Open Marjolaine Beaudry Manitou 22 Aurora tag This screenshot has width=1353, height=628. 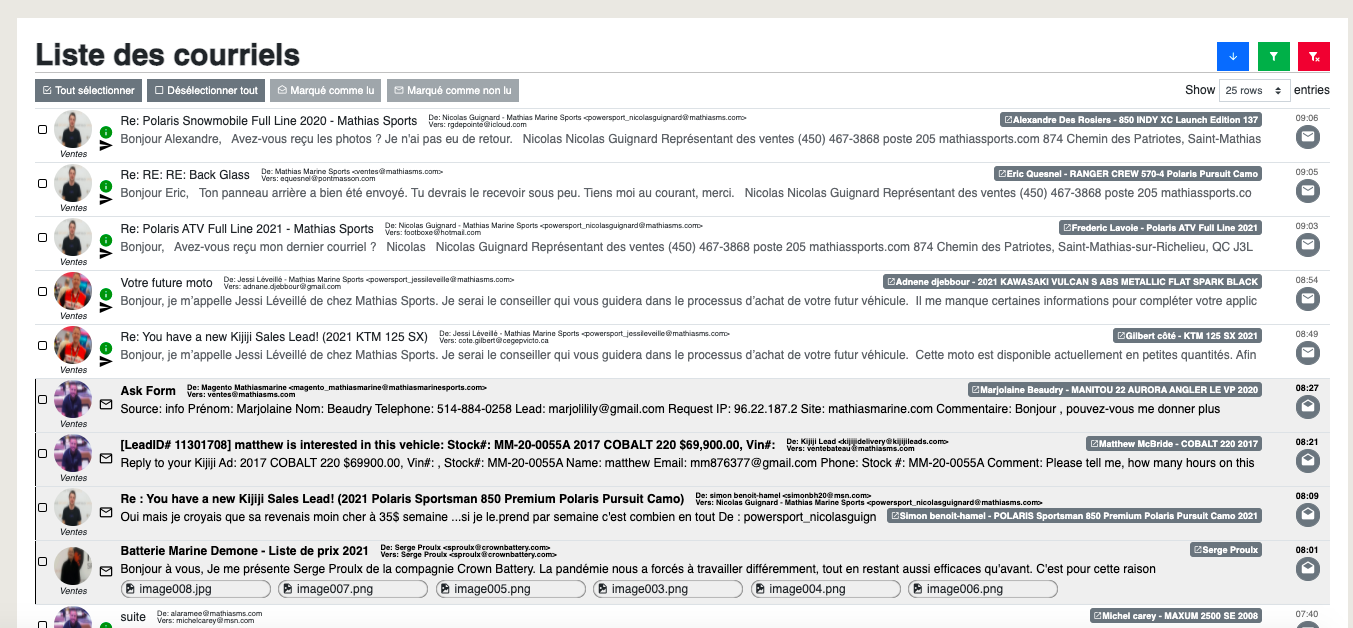click(1115, 389)
